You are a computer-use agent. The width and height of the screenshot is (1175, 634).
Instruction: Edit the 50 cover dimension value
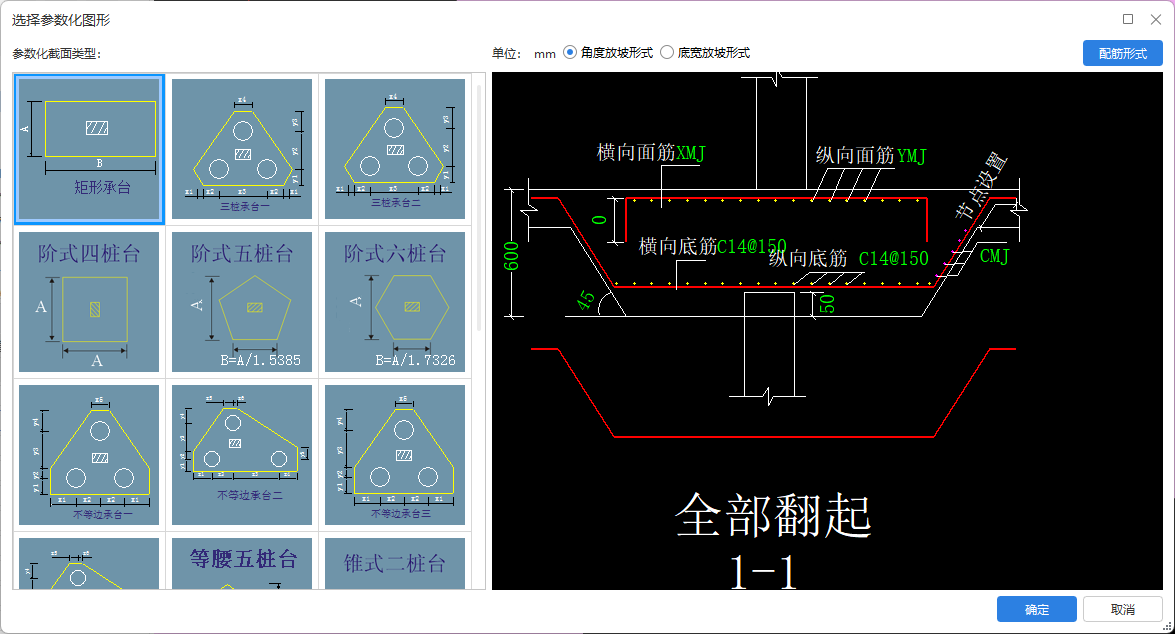pyautogui.click(x=827, y=304)
